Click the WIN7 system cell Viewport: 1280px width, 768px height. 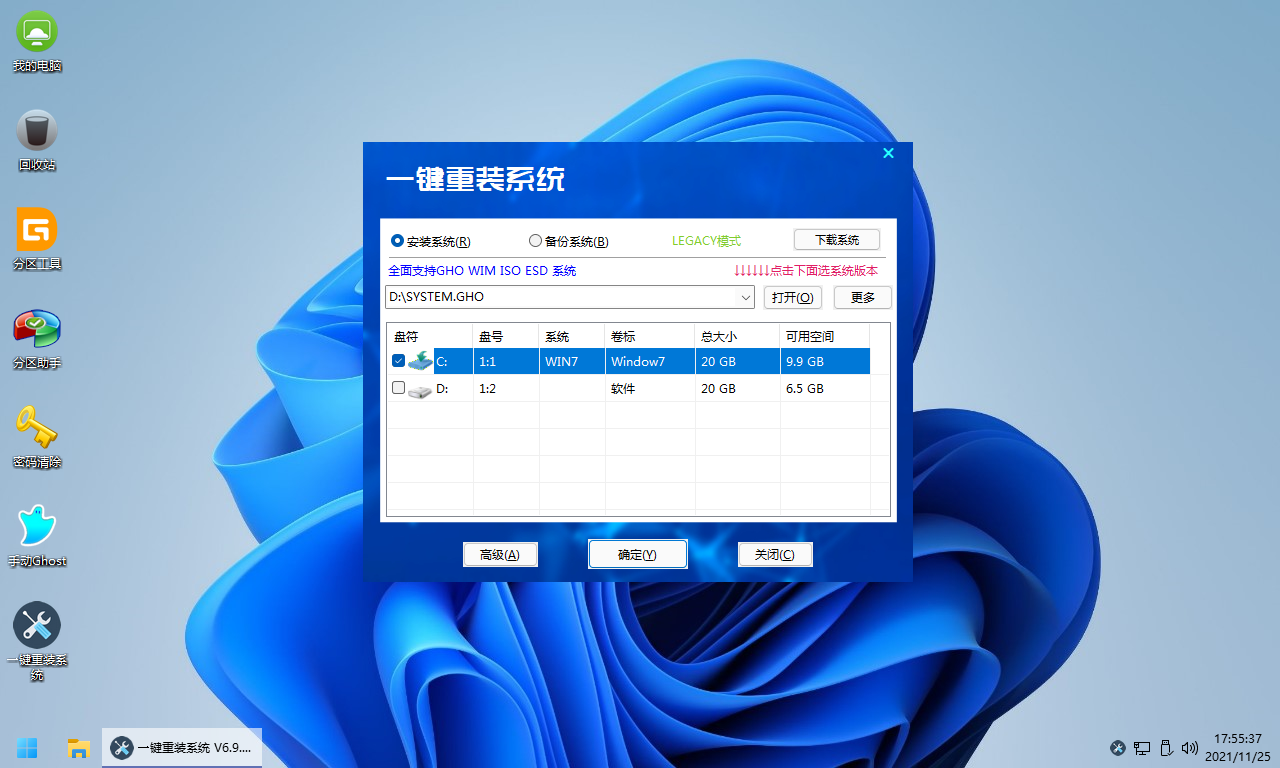(x=572, y=361)
